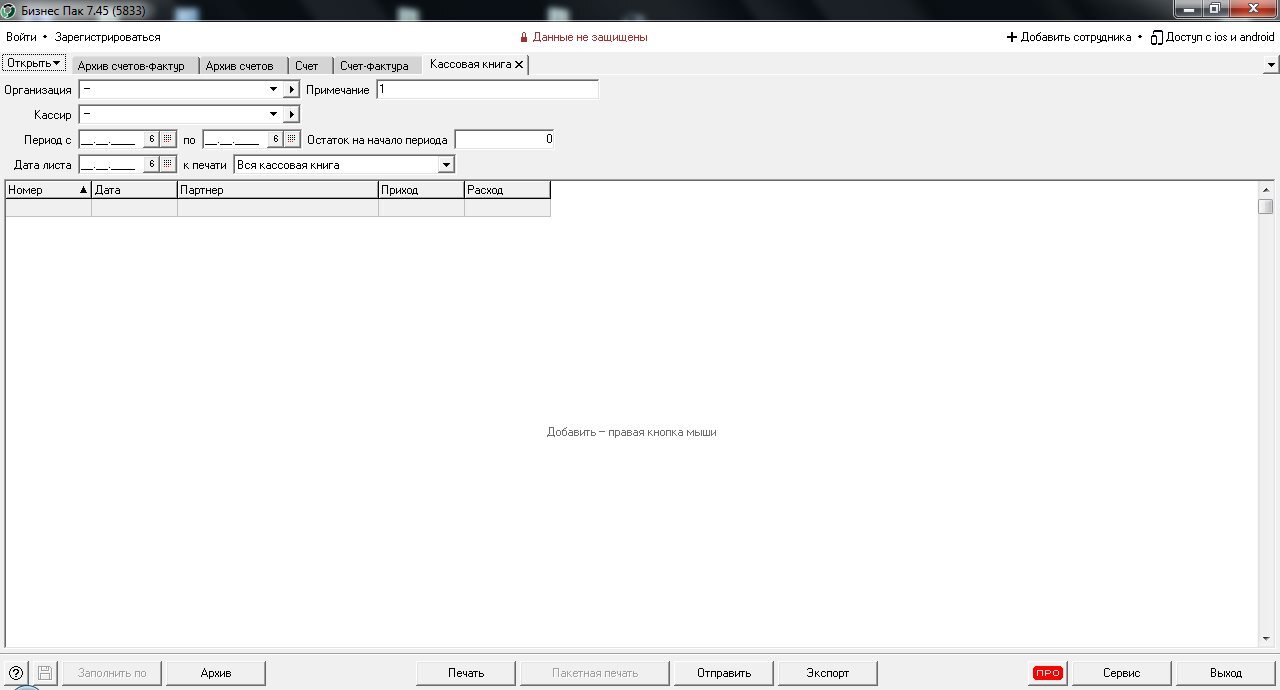The image size is (1280, 690).
Task: Expand the Кассир dropdown
Action: pos(273,115)
